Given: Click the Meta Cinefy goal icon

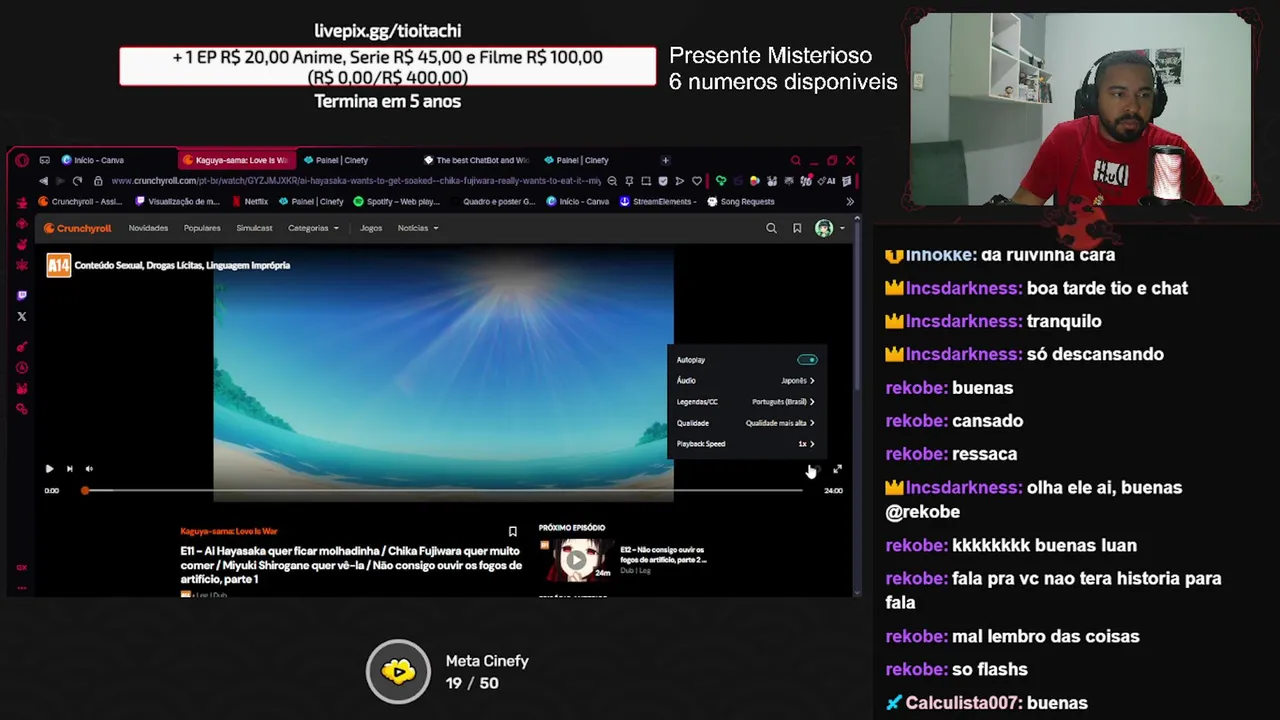Looking at the screenshot, I should (x=398, y=672).
